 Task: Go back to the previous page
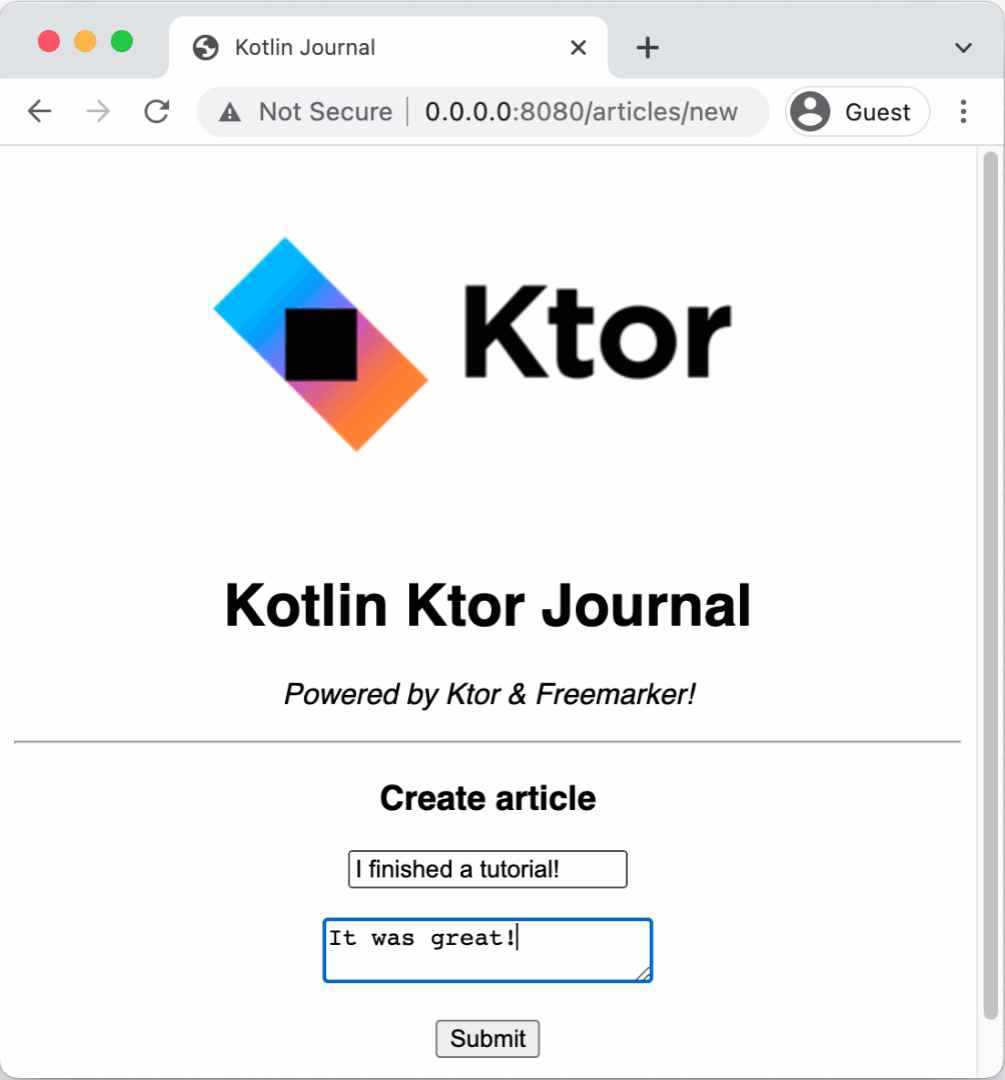[40, 111]
